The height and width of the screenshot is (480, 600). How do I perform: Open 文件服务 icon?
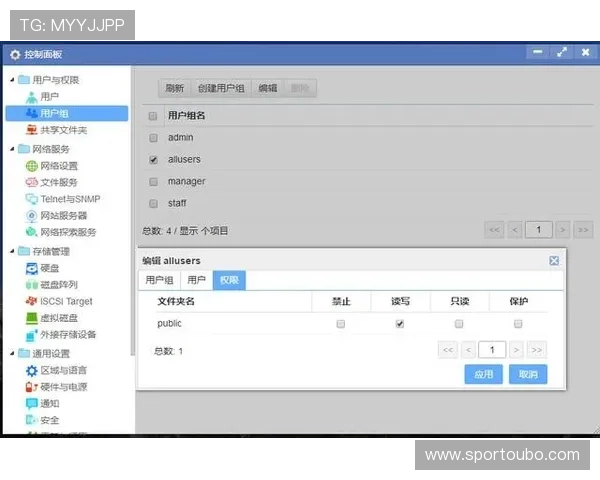(31, 182)
